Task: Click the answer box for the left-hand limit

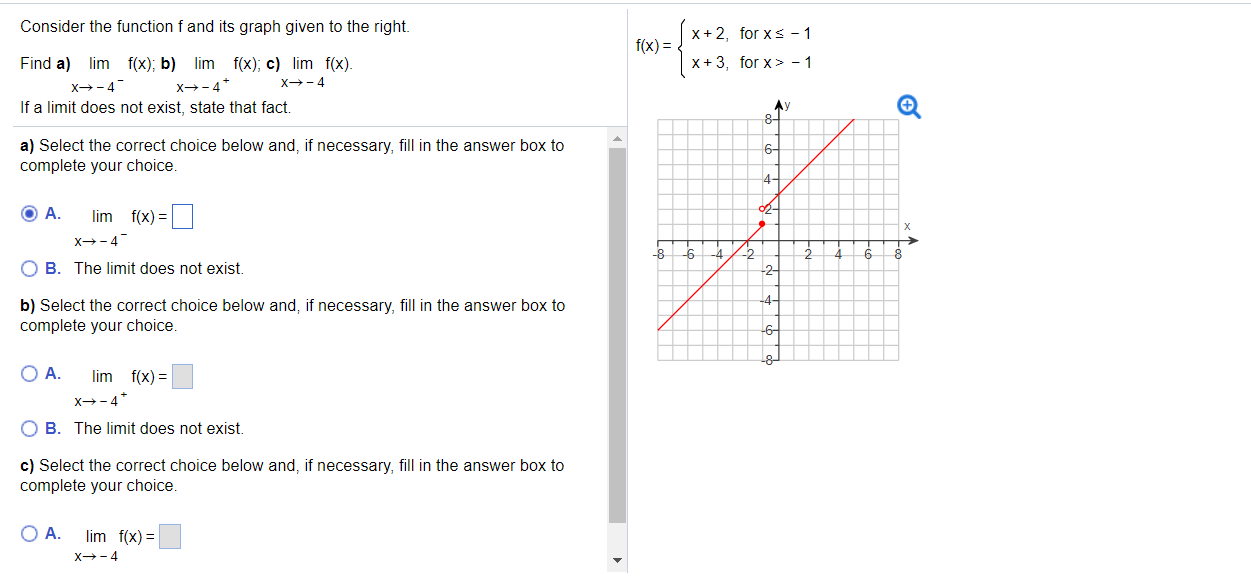Action: point(183,214)
